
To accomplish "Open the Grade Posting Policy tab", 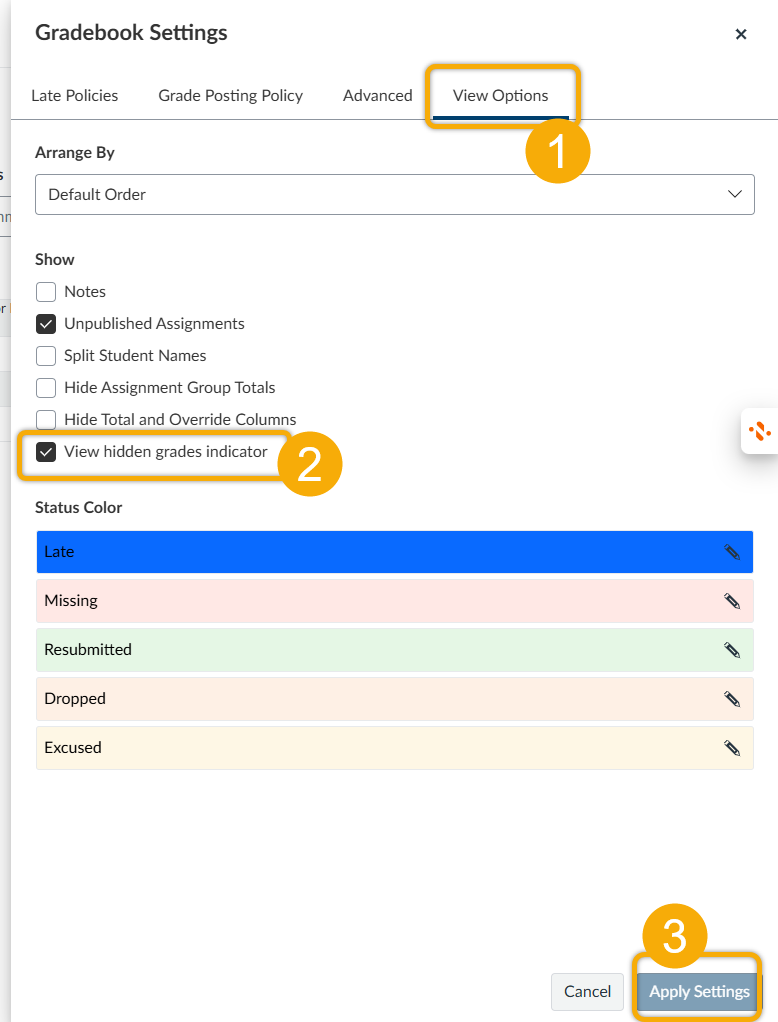I will (230, 96).
